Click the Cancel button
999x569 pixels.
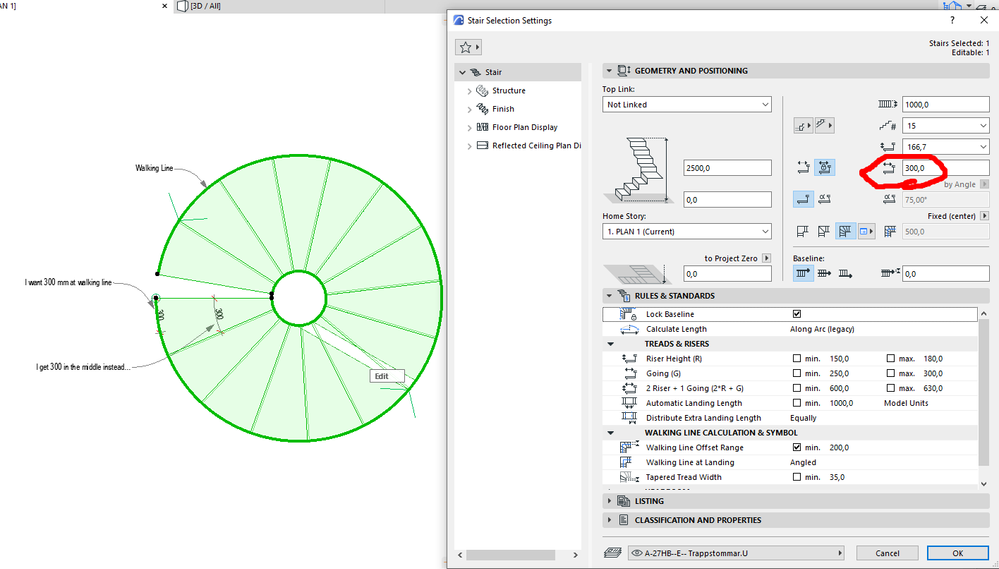tap(887, 553)
